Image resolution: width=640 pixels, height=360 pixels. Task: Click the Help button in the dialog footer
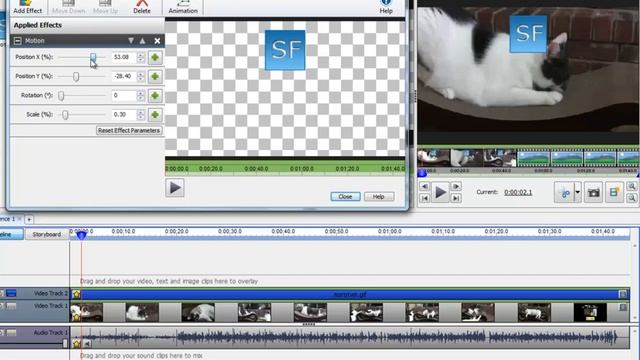coord(379,197)
